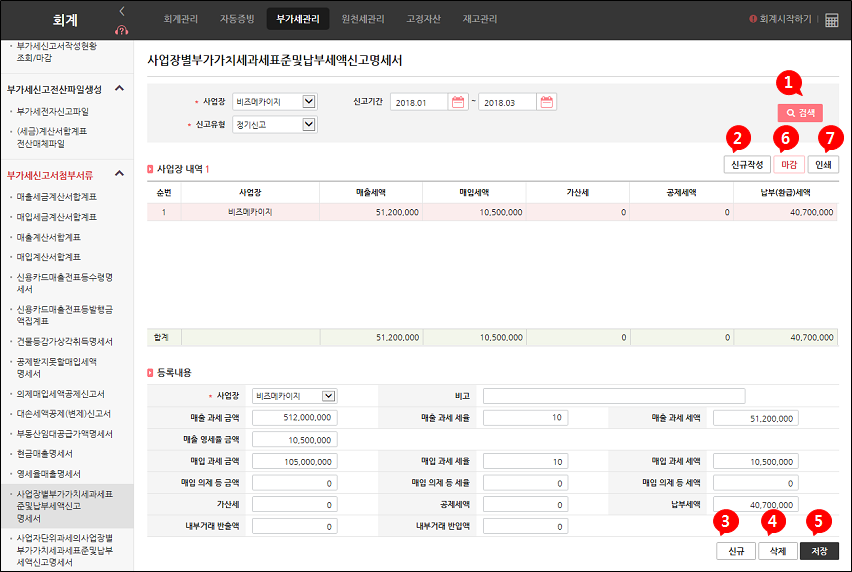
Task: Click the 비고 remarks input field
Action: coord(614,396)
